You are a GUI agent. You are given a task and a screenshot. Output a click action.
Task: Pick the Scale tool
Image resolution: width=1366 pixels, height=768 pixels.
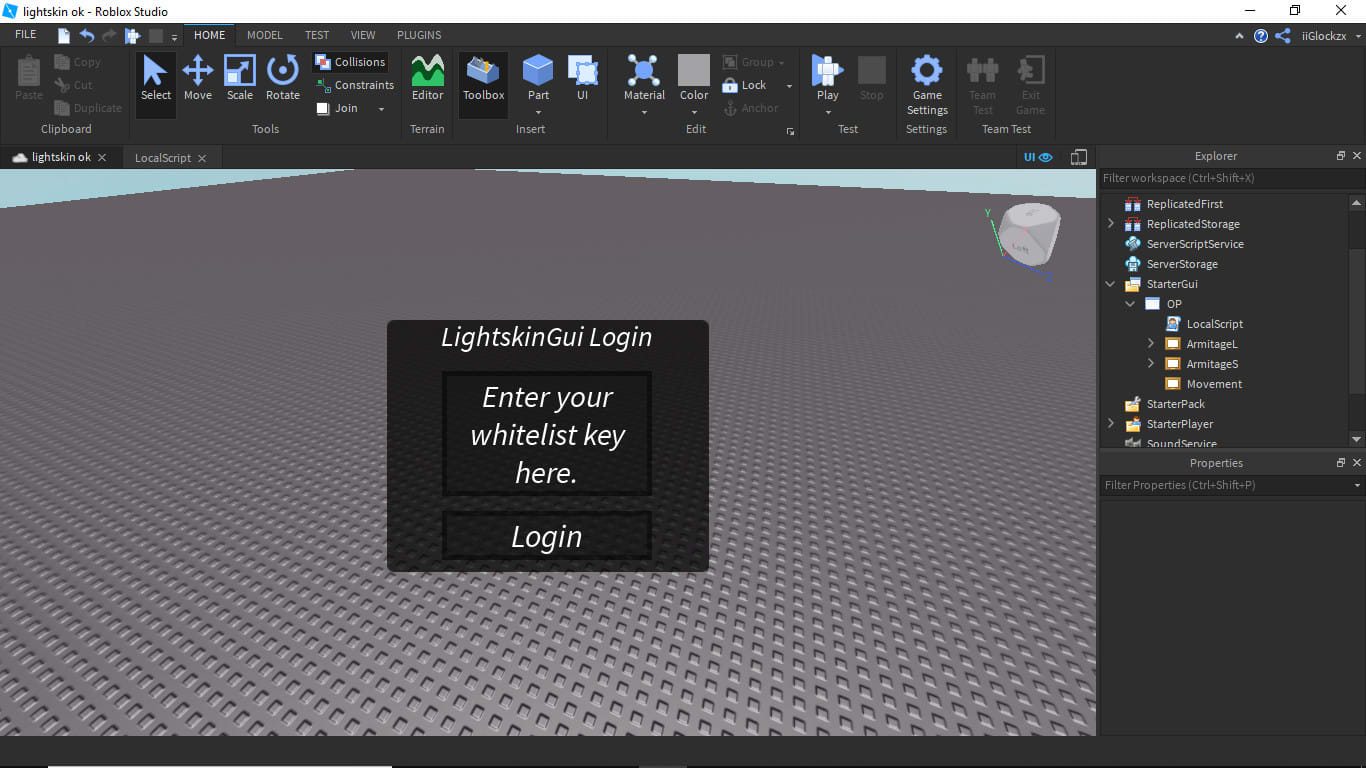tap(240, 79)
